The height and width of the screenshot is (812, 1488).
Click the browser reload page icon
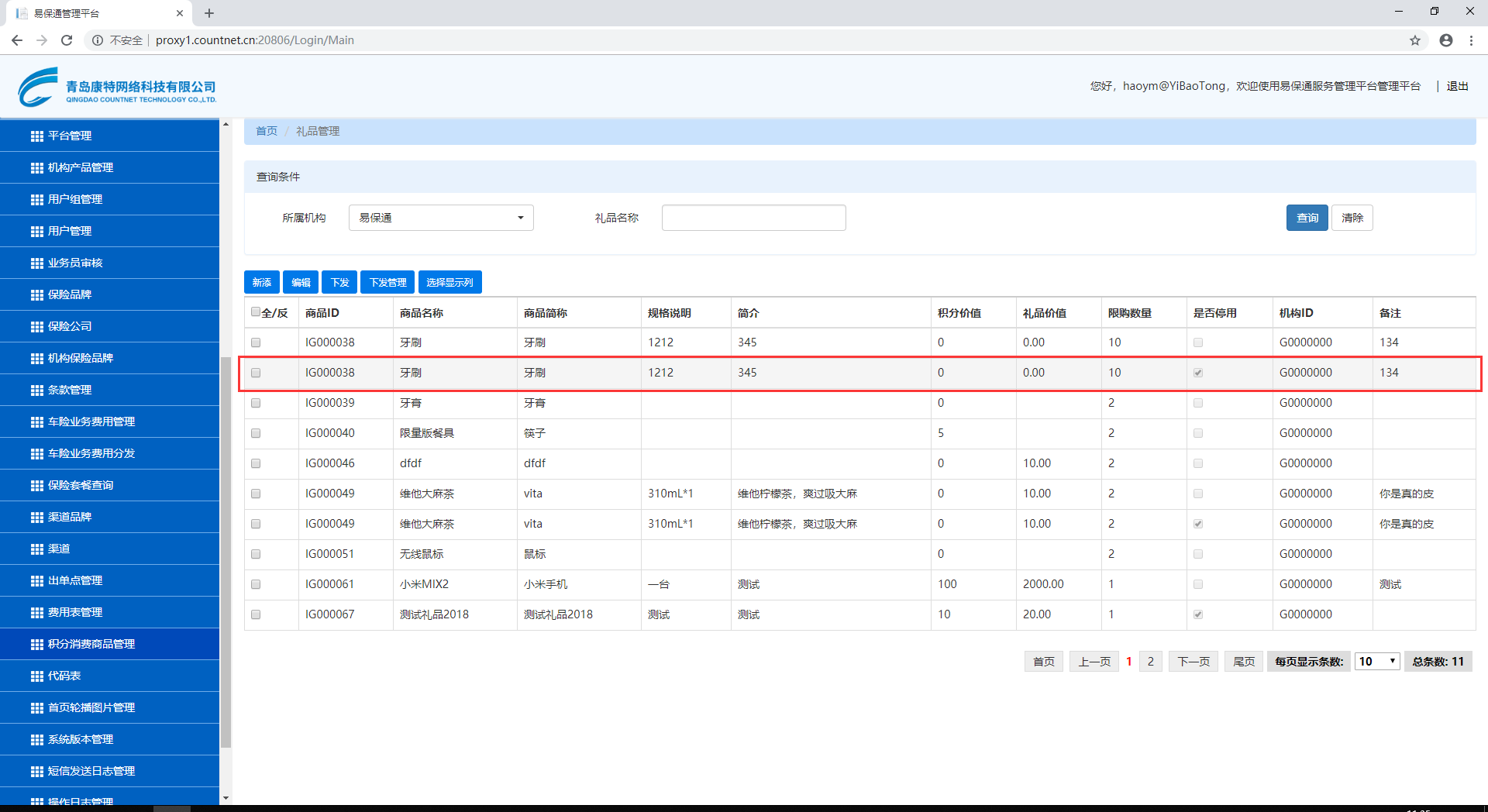pos(67,40)
